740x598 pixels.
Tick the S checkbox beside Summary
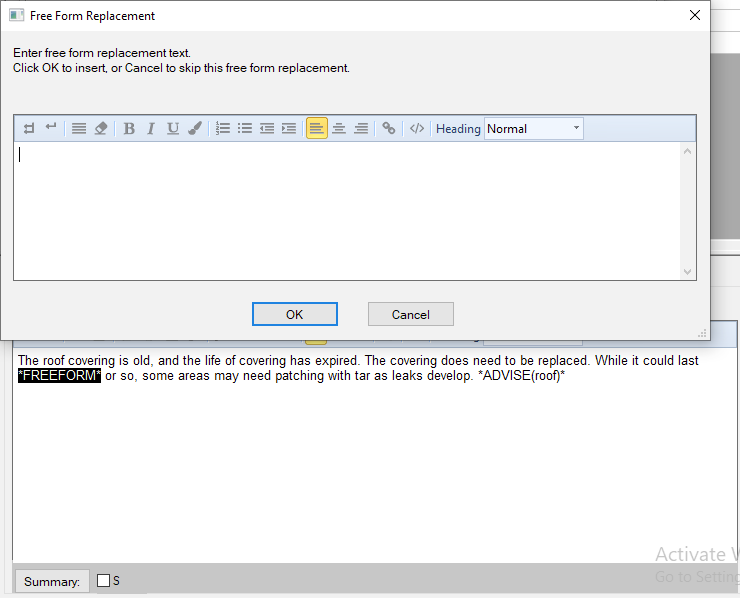click(x=103, y=581)
